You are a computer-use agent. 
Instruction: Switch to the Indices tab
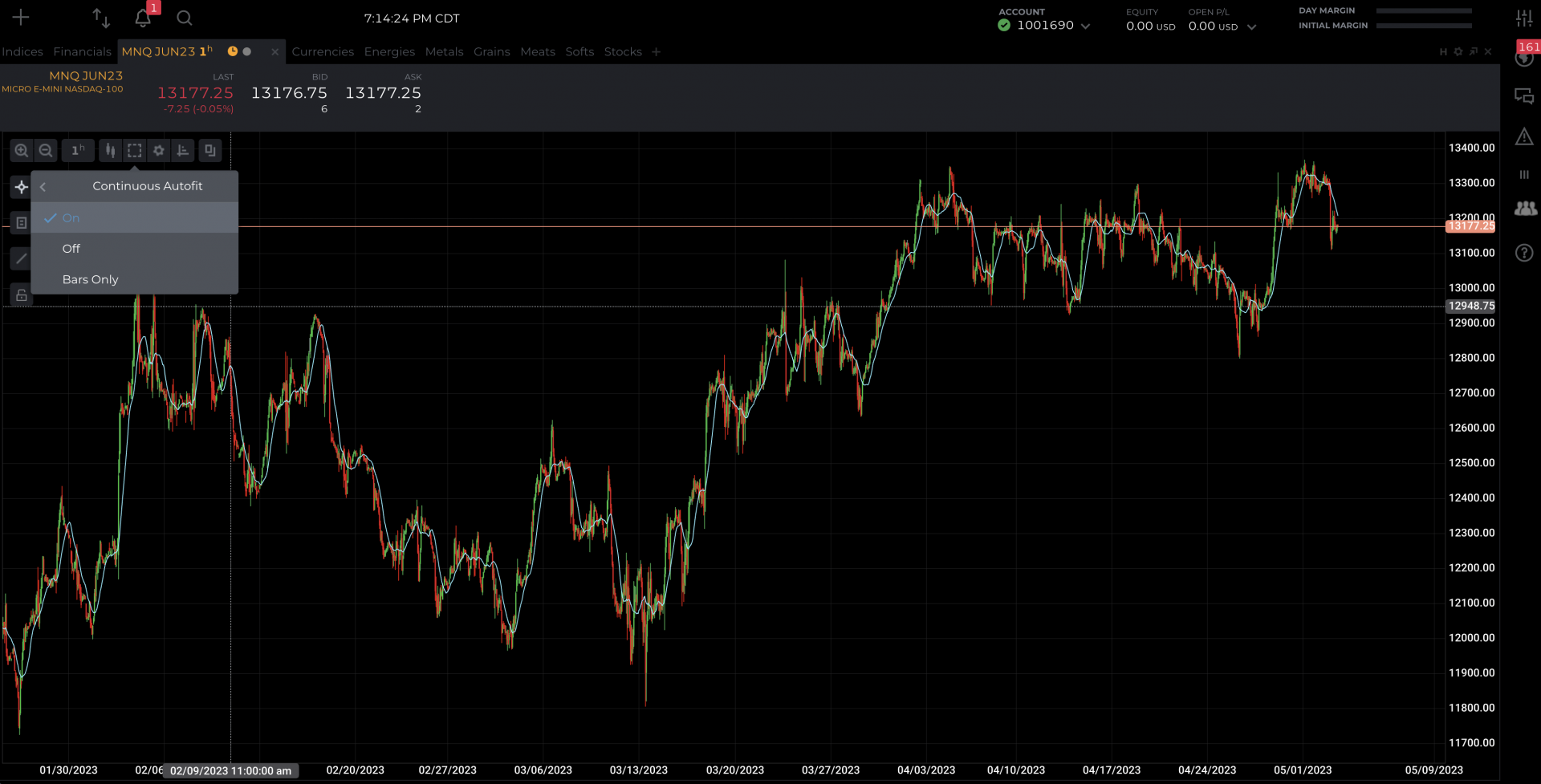(22, 51)
